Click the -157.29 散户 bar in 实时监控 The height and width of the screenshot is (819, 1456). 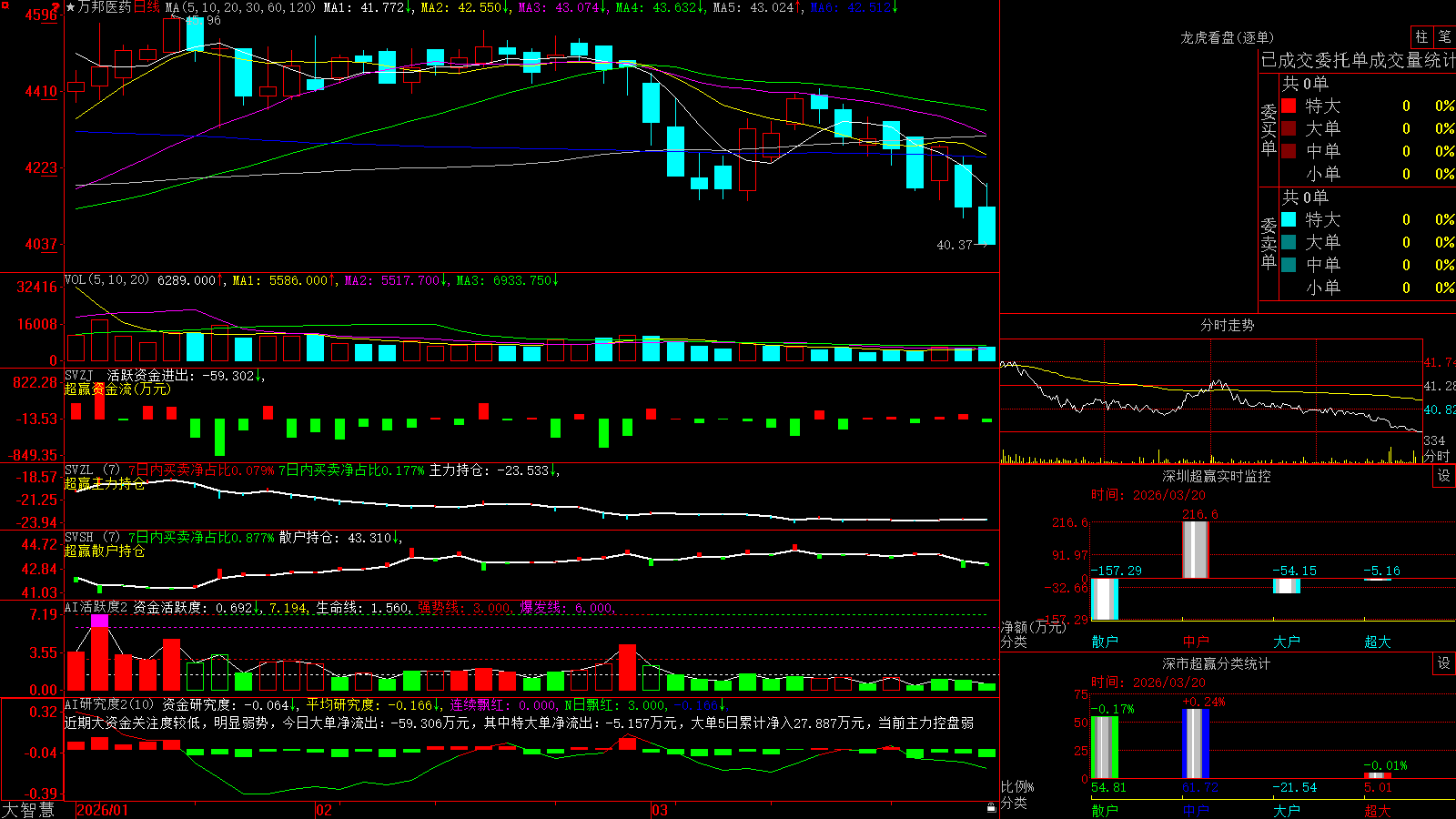pos(1105,599)
